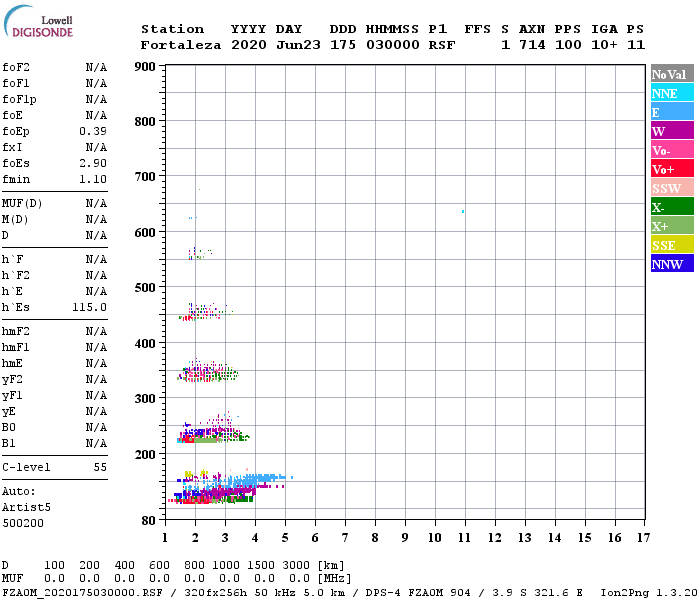
Task: Select the SSE yellow legend swatch
Action: point(672,244)
